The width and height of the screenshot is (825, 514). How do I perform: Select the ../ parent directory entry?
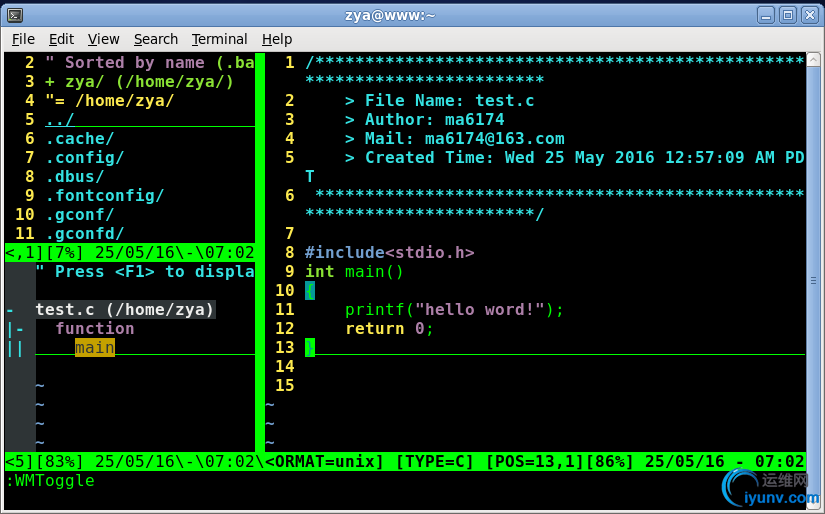tap(59, 119)
